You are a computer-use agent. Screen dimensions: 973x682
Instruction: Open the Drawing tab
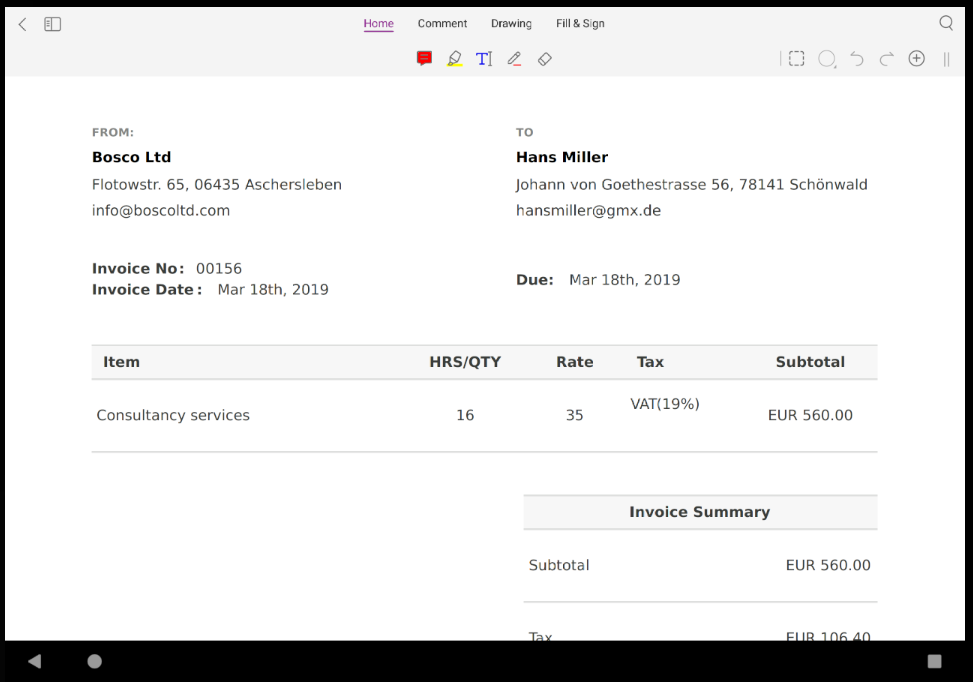click(511, 23)
